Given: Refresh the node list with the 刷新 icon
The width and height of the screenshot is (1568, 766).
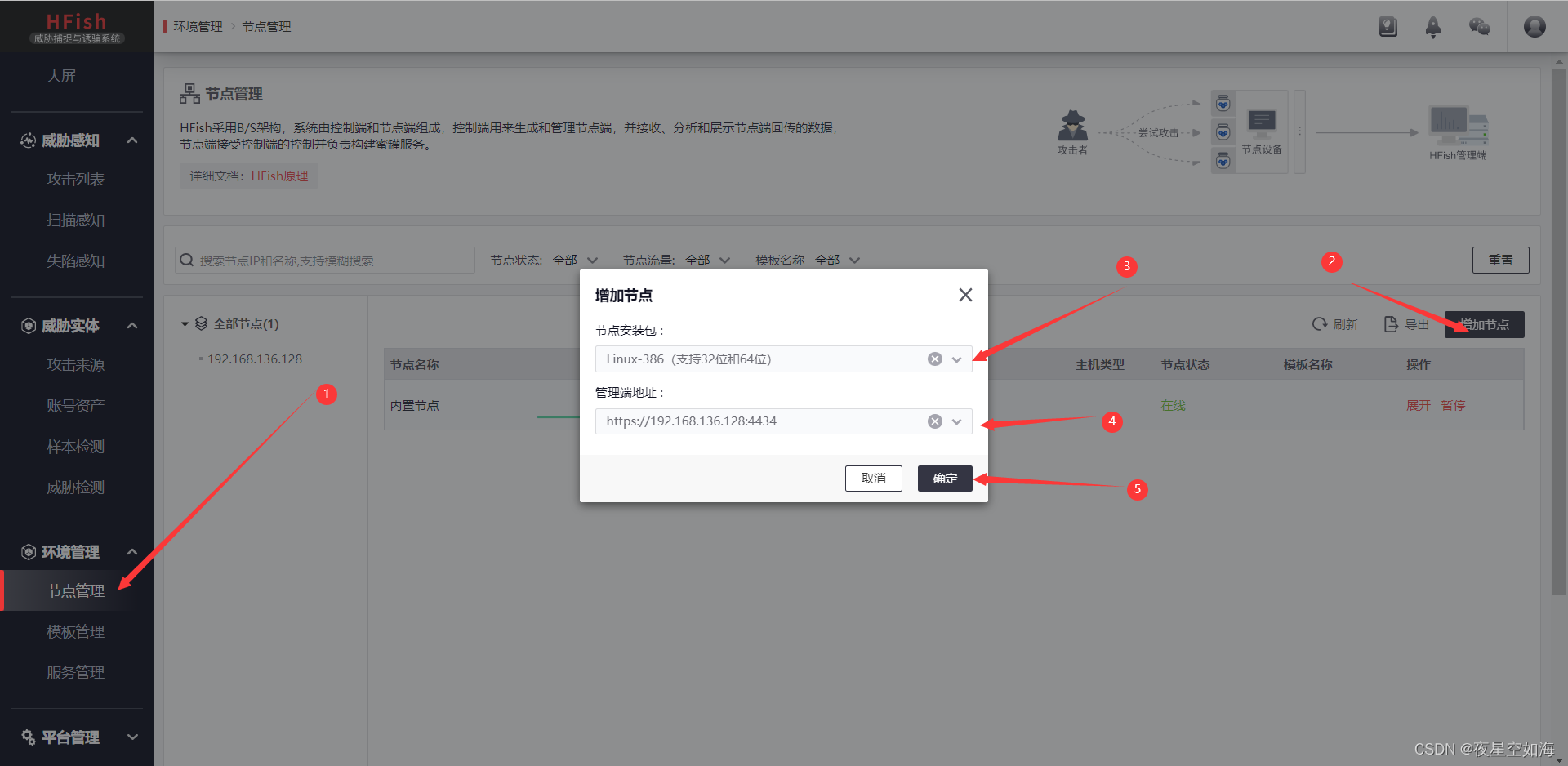Looking at the screenshot, I should [1336, 324].
